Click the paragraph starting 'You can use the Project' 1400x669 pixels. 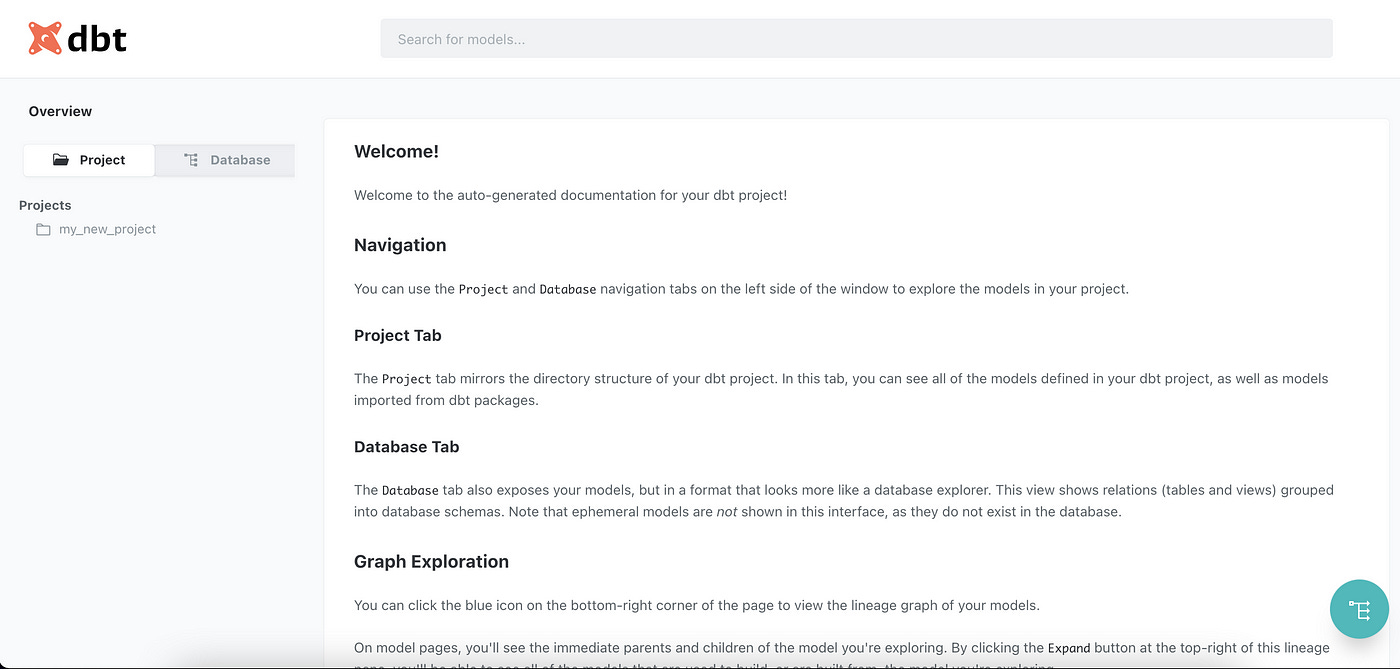pyautogui.click(x=741, y=289)
